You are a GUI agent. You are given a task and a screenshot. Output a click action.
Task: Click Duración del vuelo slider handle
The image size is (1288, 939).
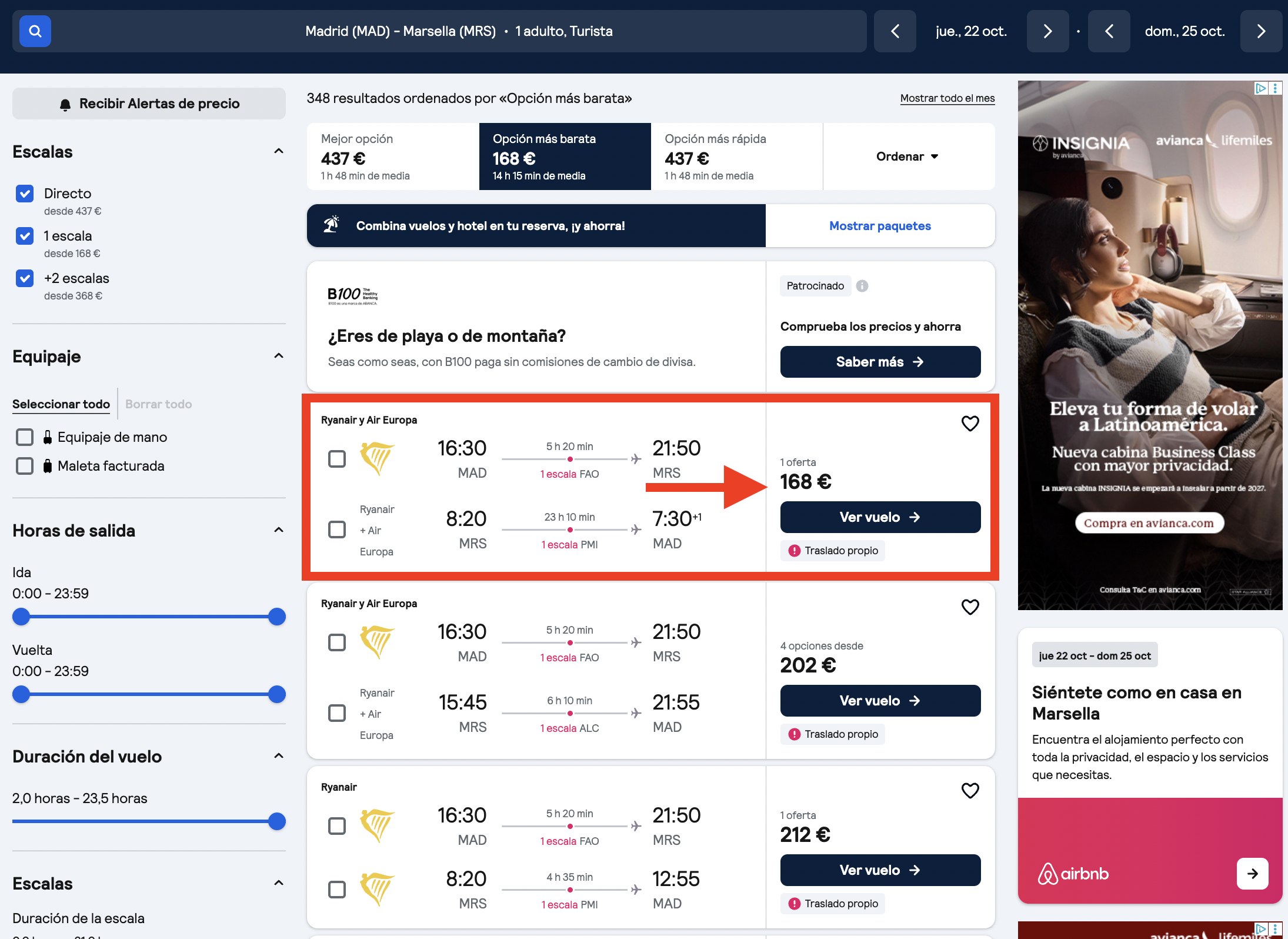tap(276, 821)
